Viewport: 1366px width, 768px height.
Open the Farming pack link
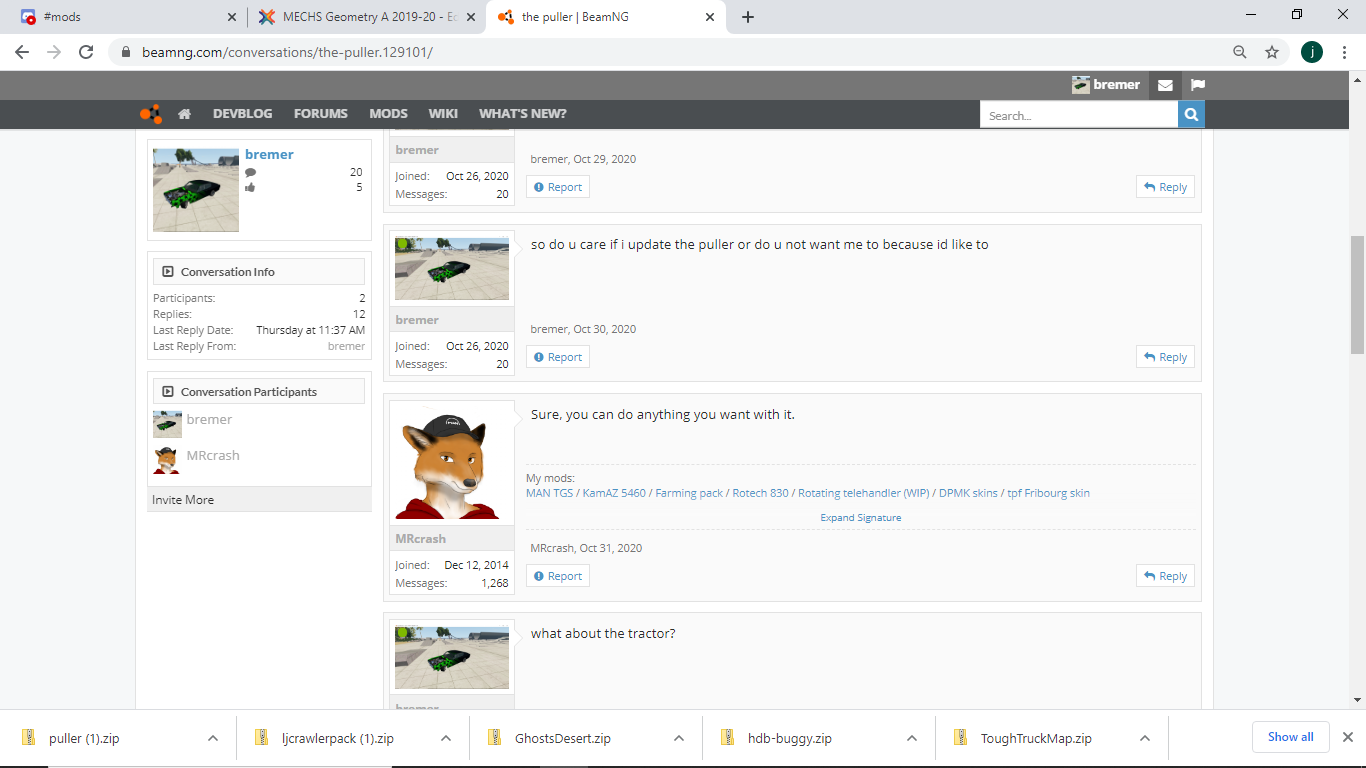click(x=689, y=493)
